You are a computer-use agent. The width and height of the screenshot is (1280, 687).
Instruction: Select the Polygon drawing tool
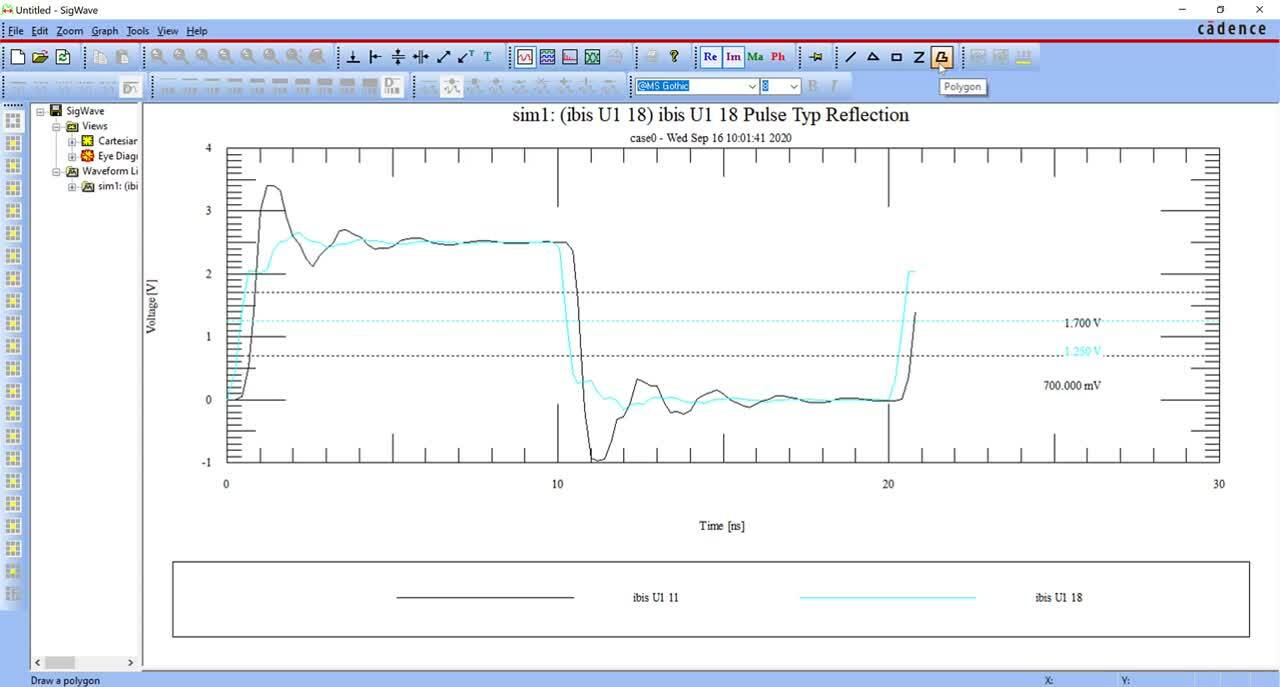[941, 57]
